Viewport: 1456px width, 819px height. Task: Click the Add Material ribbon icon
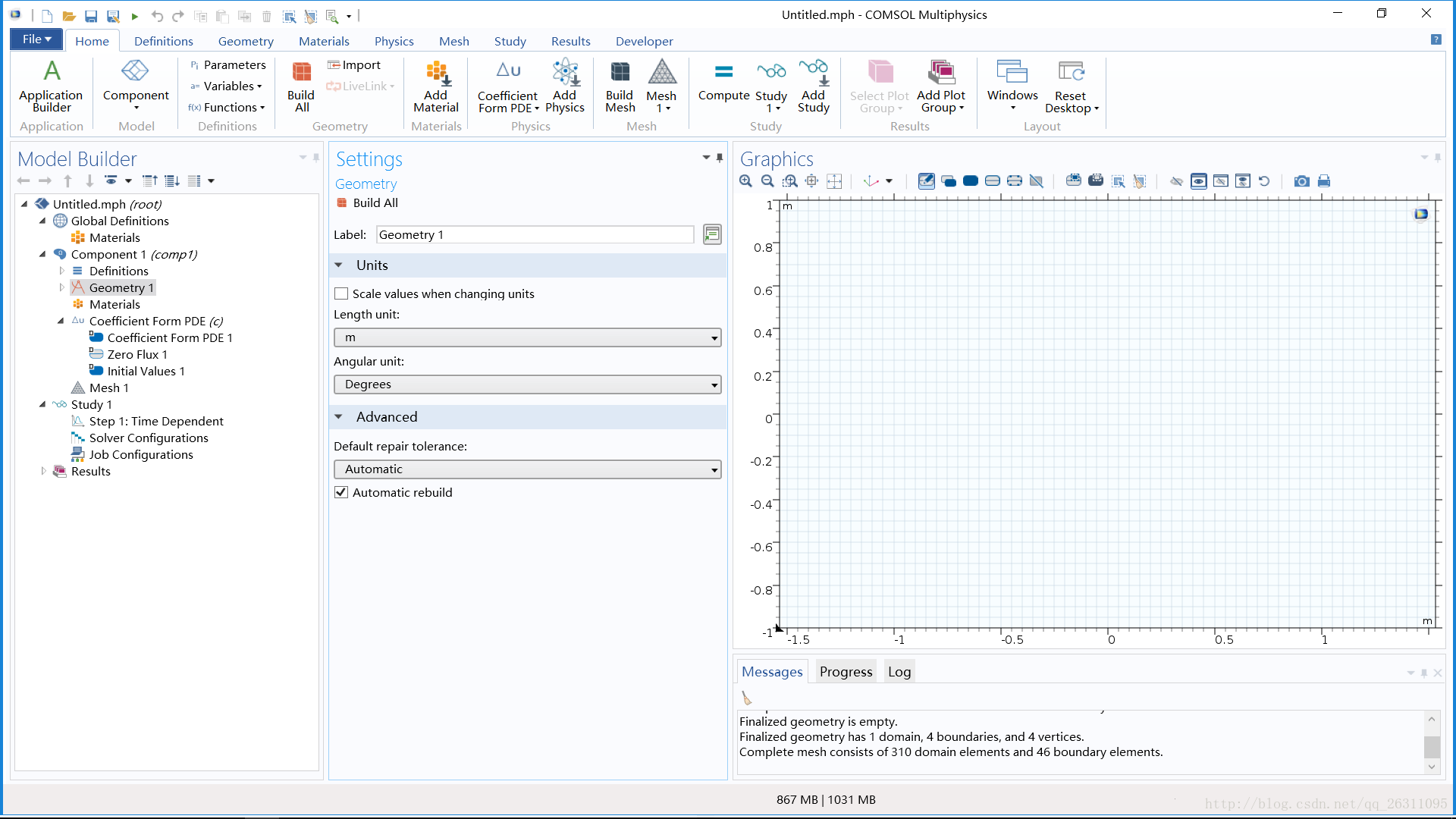[436, 85]
